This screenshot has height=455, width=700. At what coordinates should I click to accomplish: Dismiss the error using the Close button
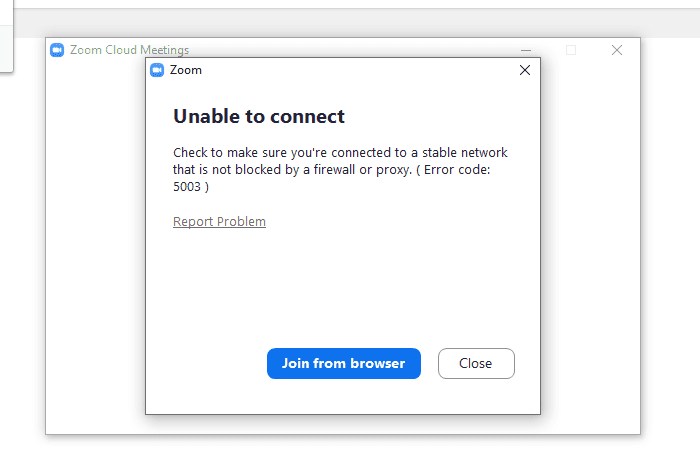476,363
